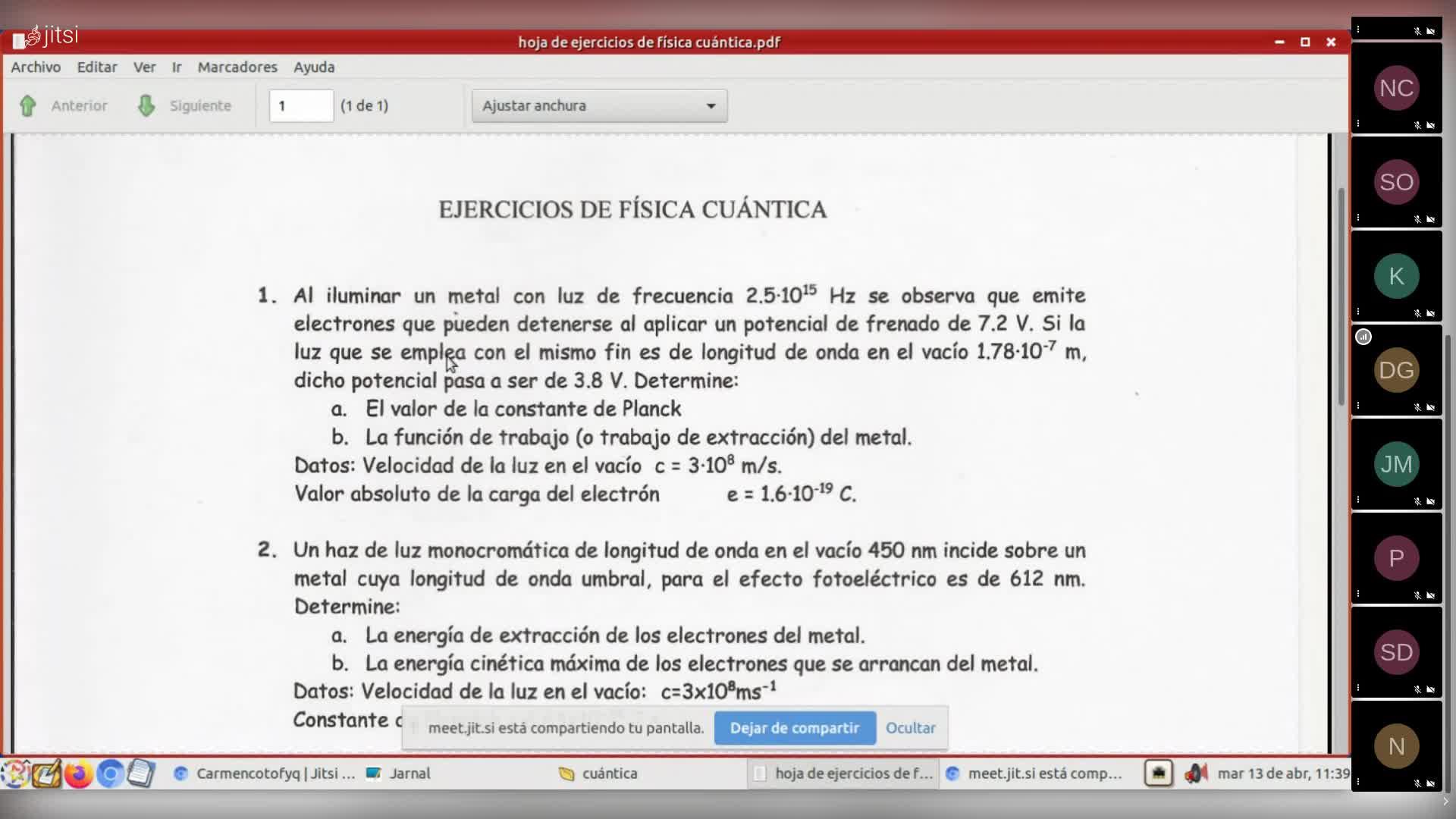Click the Anterior page up arrow

28,105
